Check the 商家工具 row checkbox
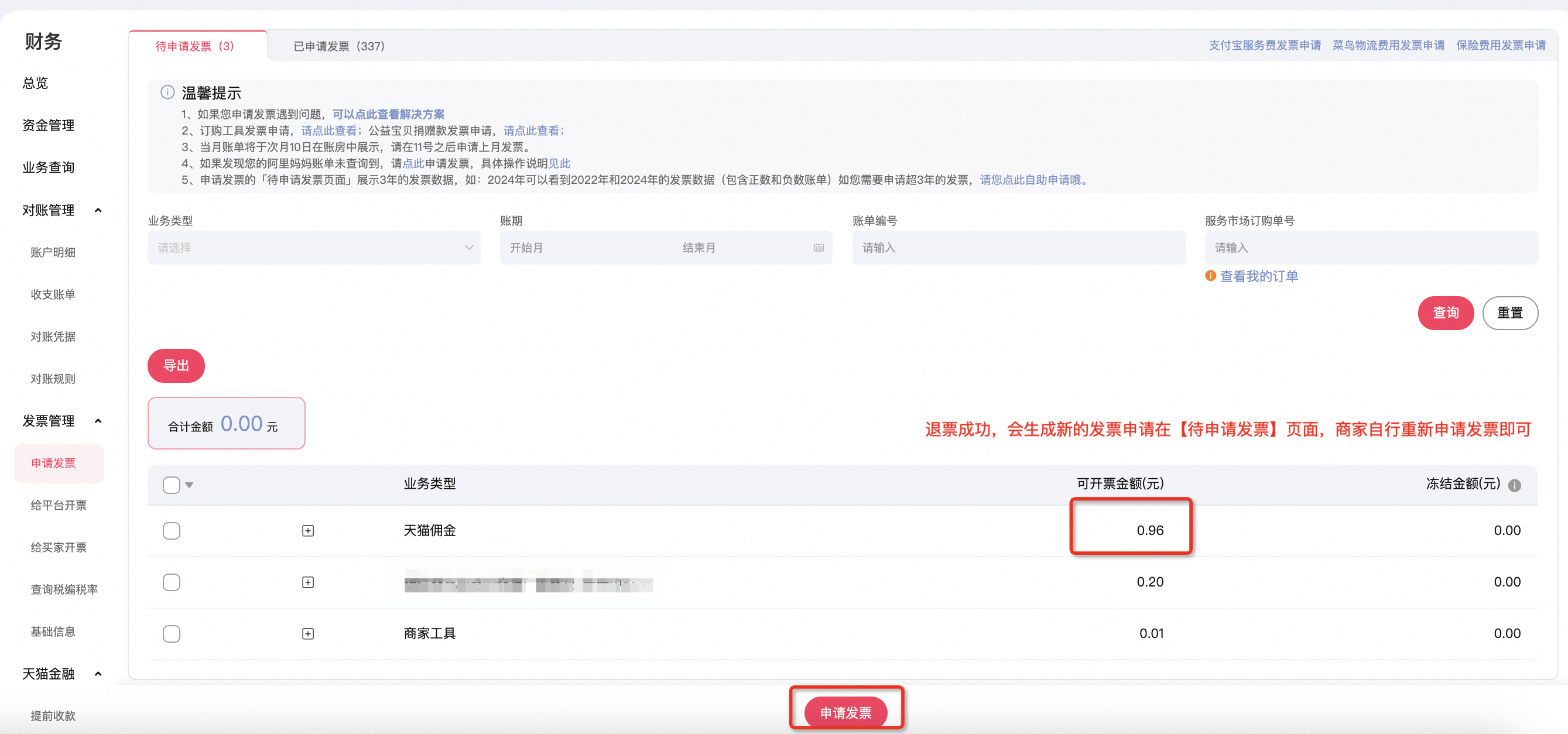1568x734 pixels. tap(172, 633)
